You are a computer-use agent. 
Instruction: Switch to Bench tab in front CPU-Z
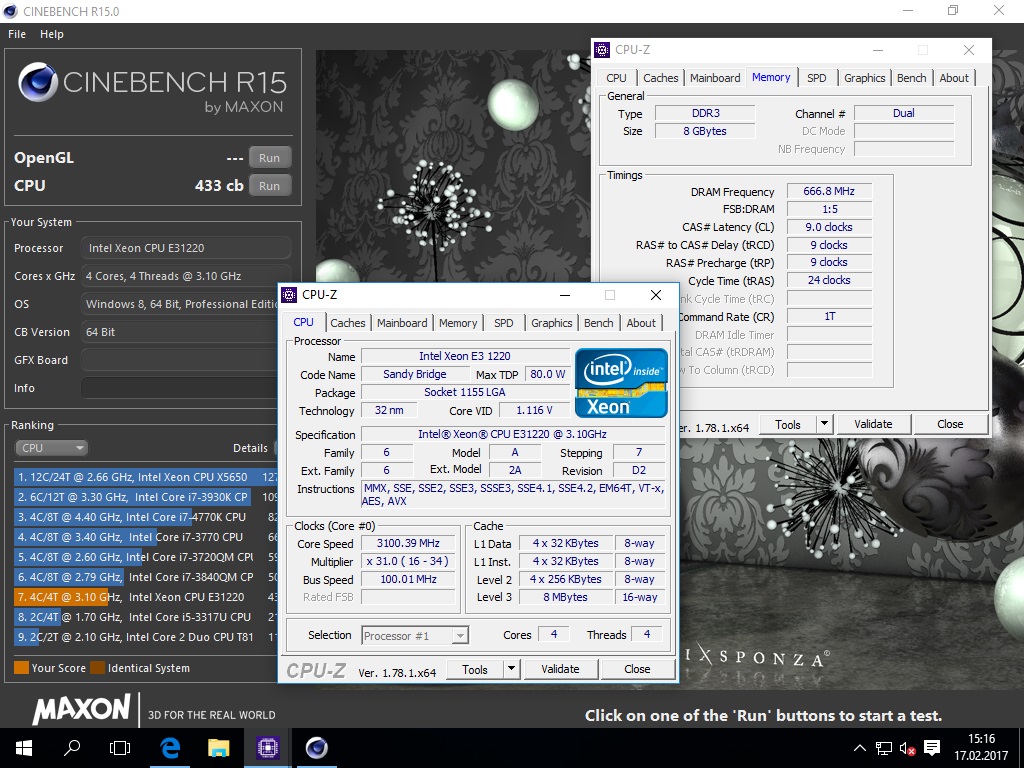pyautogui.click(x=598, y=323)
